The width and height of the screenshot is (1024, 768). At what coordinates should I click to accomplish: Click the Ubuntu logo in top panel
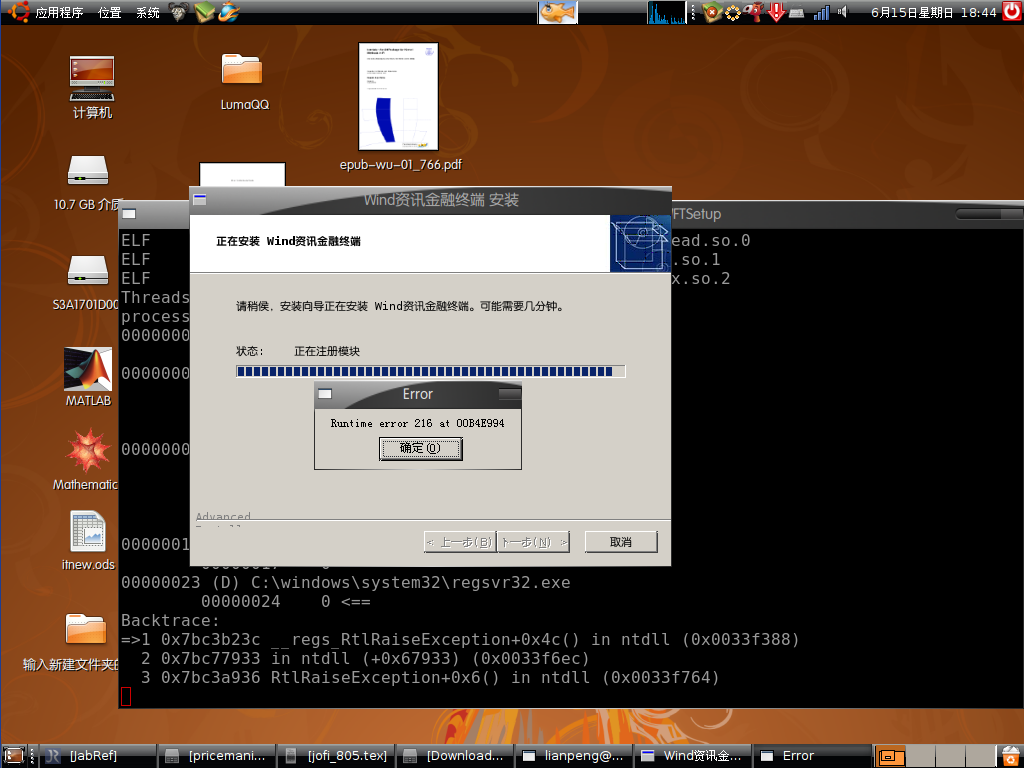coord(18,12)
